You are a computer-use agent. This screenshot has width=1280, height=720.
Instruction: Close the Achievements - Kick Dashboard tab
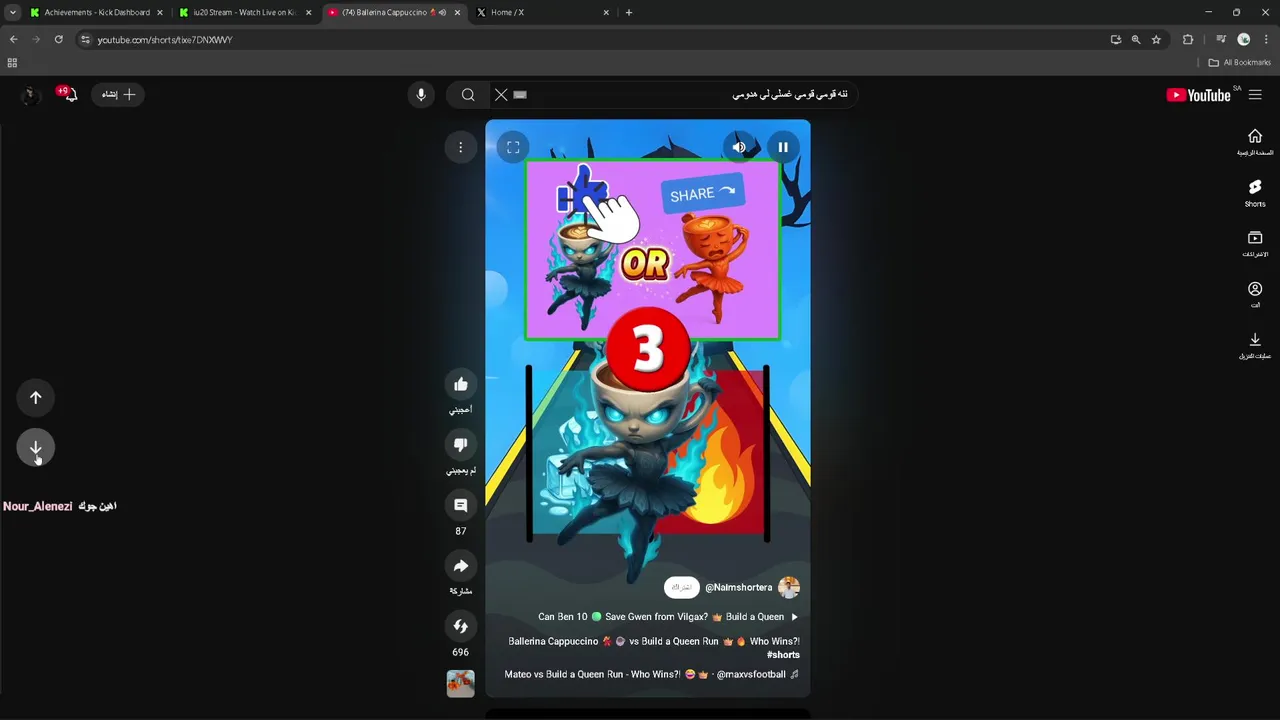[159, 12]
